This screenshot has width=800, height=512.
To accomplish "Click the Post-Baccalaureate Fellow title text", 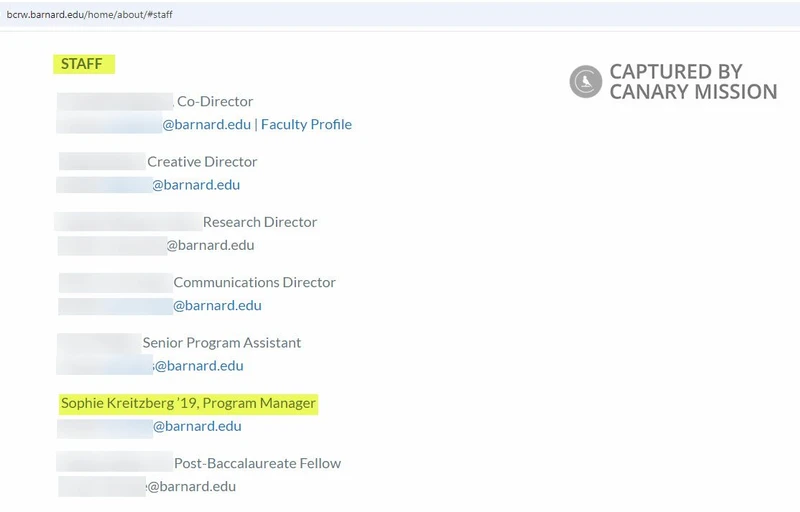I will click(x=257, y=463).
